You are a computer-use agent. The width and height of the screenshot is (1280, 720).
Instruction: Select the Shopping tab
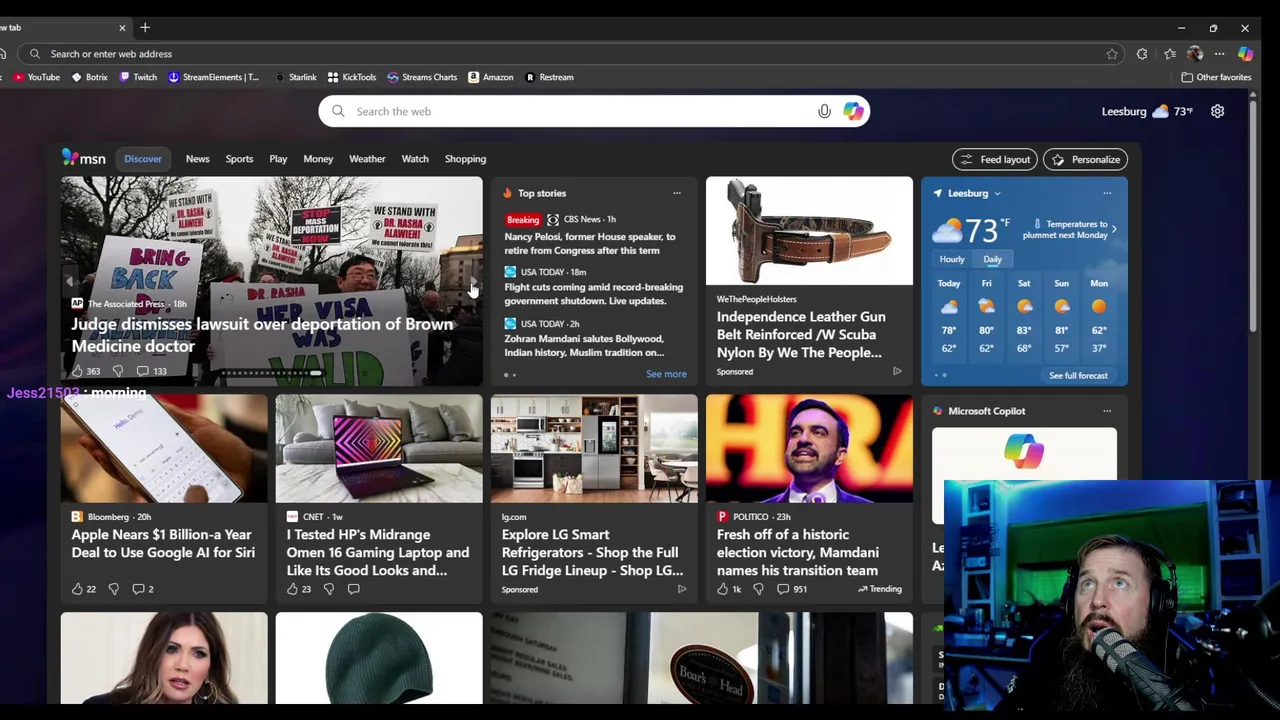pos(465,159)
